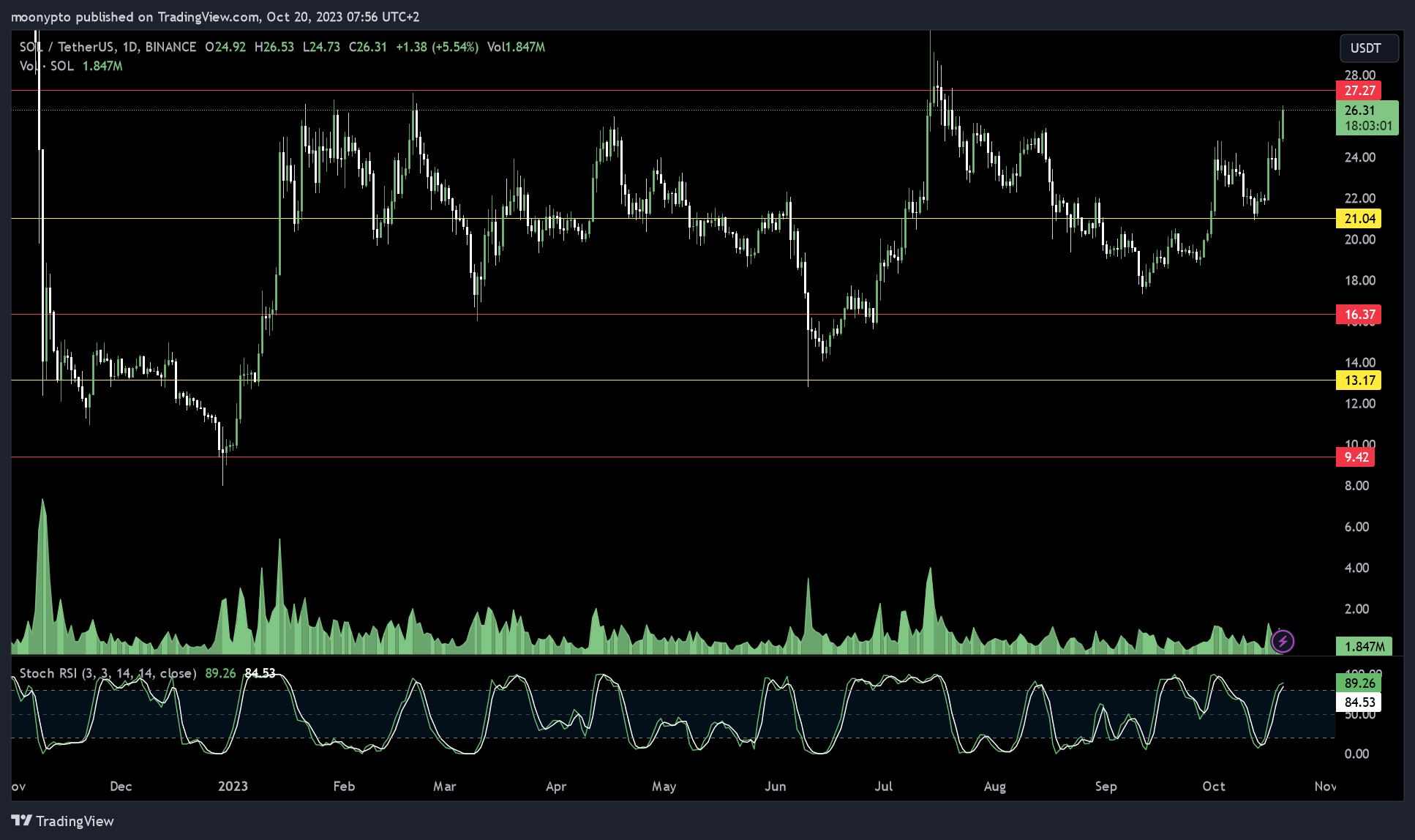
Task: Click the green 1.847M volume label
Action: 1364,646
